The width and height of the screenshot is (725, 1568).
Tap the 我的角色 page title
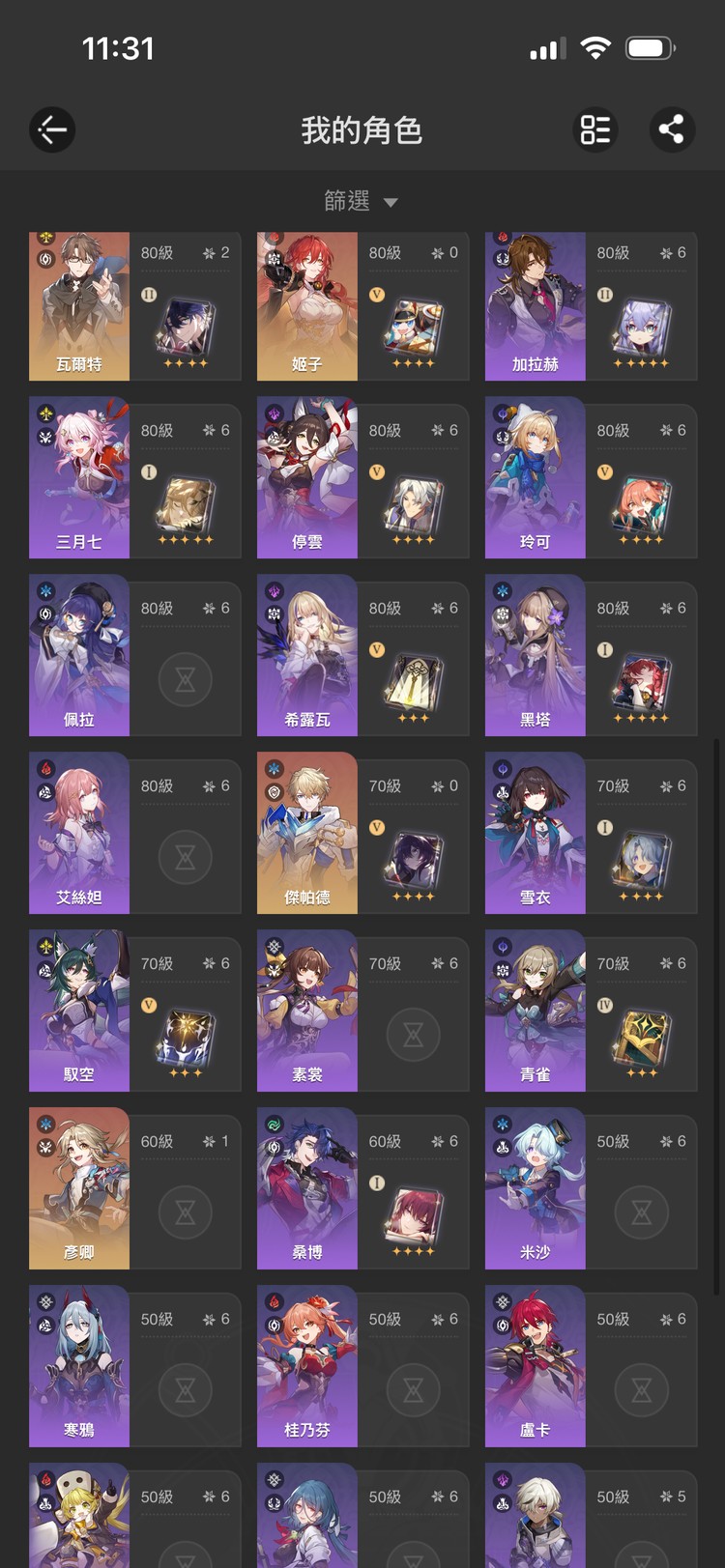[362, 129]
